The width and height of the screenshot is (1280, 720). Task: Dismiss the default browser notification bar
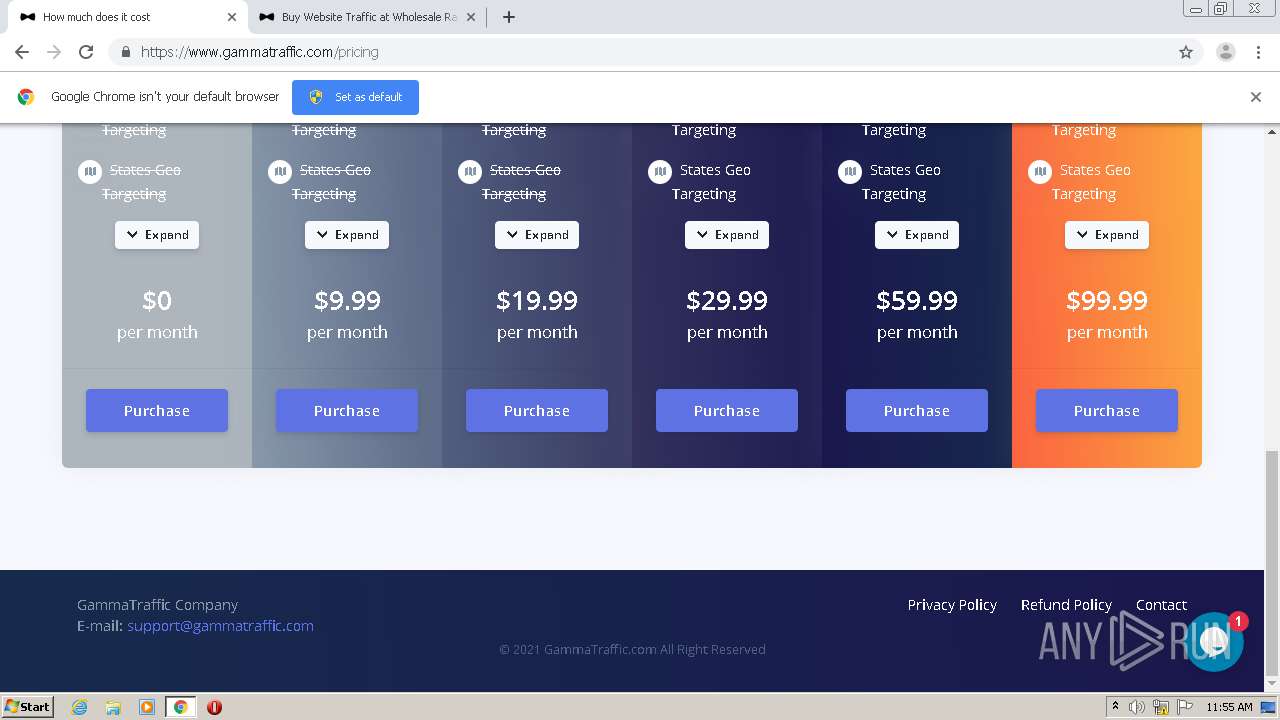[1256, 97]
